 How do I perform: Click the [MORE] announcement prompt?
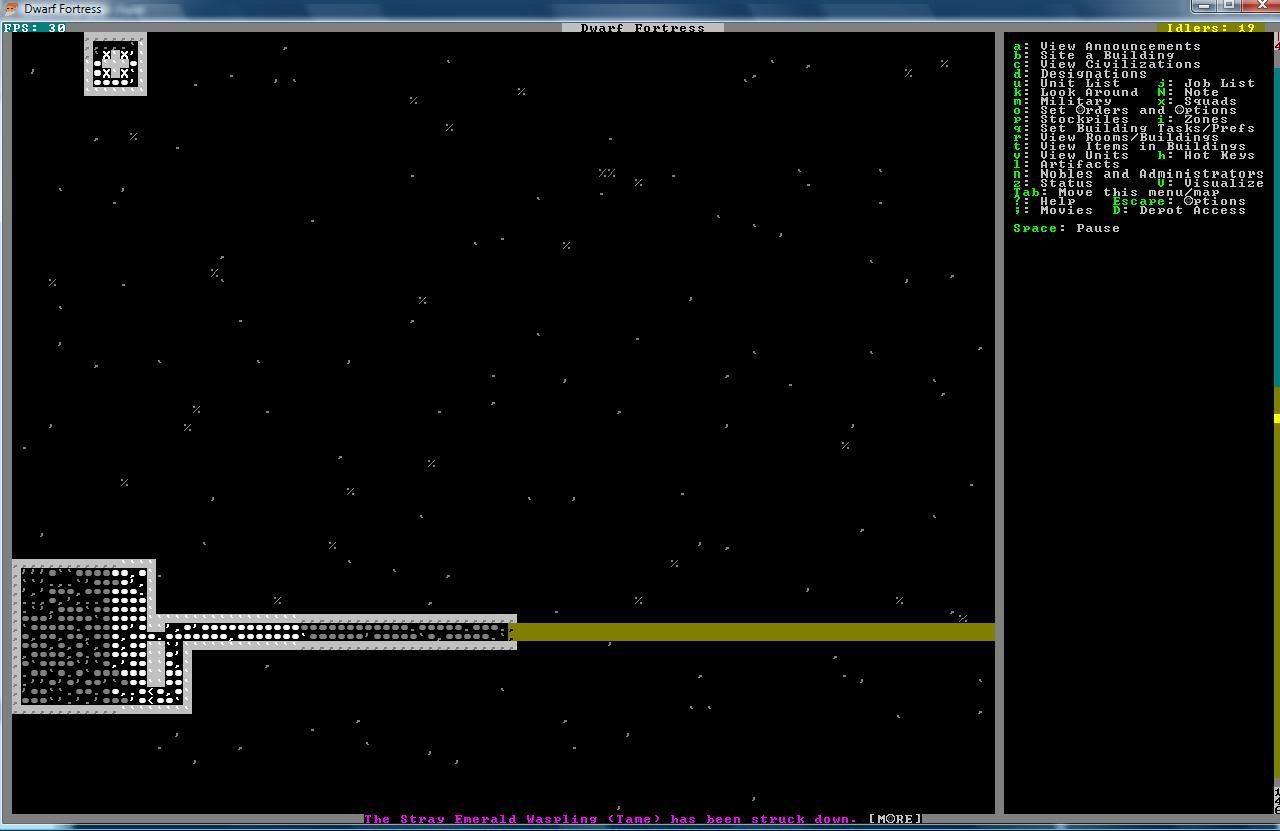[894, 819]
